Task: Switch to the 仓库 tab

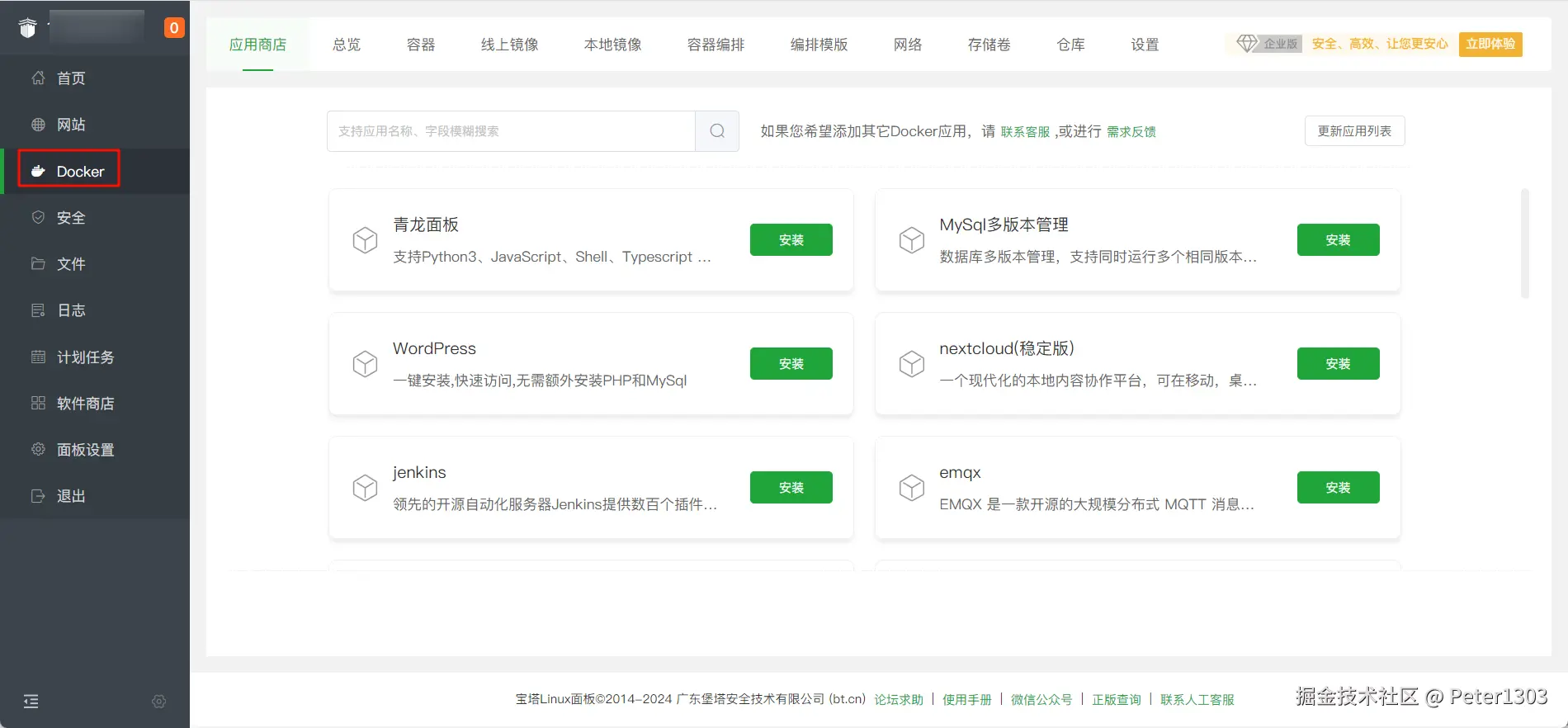Action: 1071,45
